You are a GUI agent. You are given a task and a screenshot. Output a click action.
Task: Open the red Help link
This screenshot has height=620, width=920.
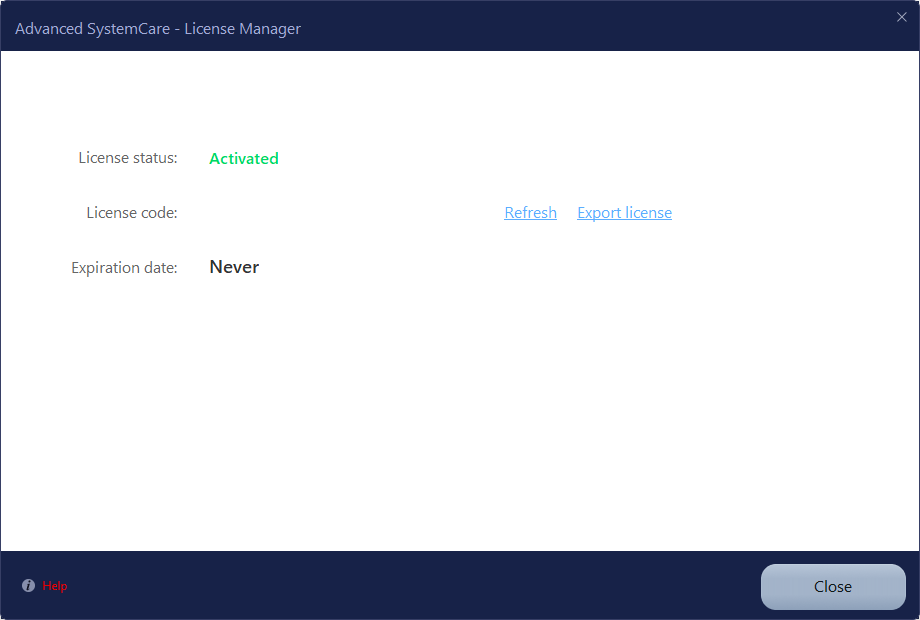click(x=55, y=586)
